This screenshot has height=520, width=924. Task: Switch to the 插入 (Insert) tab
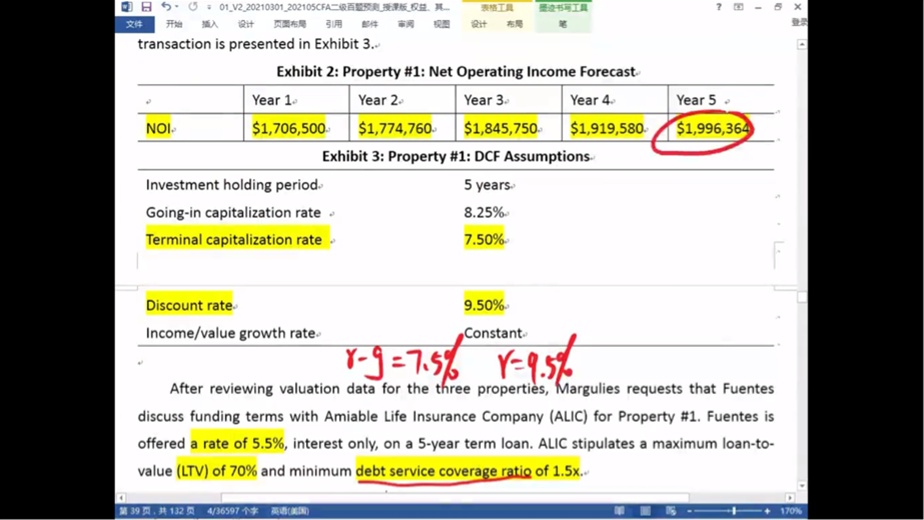tap(210, 24)
